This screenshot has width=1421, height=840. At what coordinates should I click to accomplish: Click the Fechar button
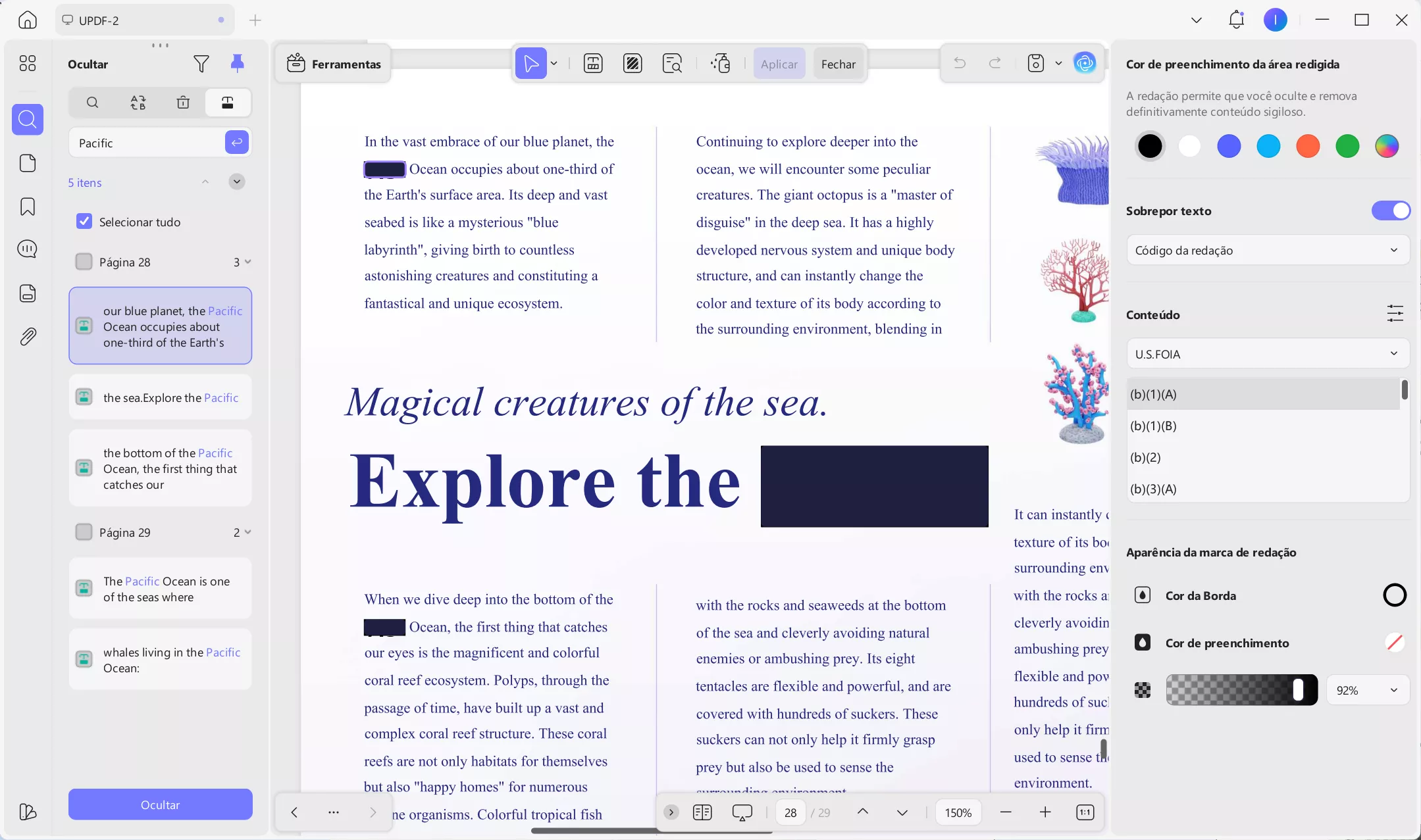(838, 64)
